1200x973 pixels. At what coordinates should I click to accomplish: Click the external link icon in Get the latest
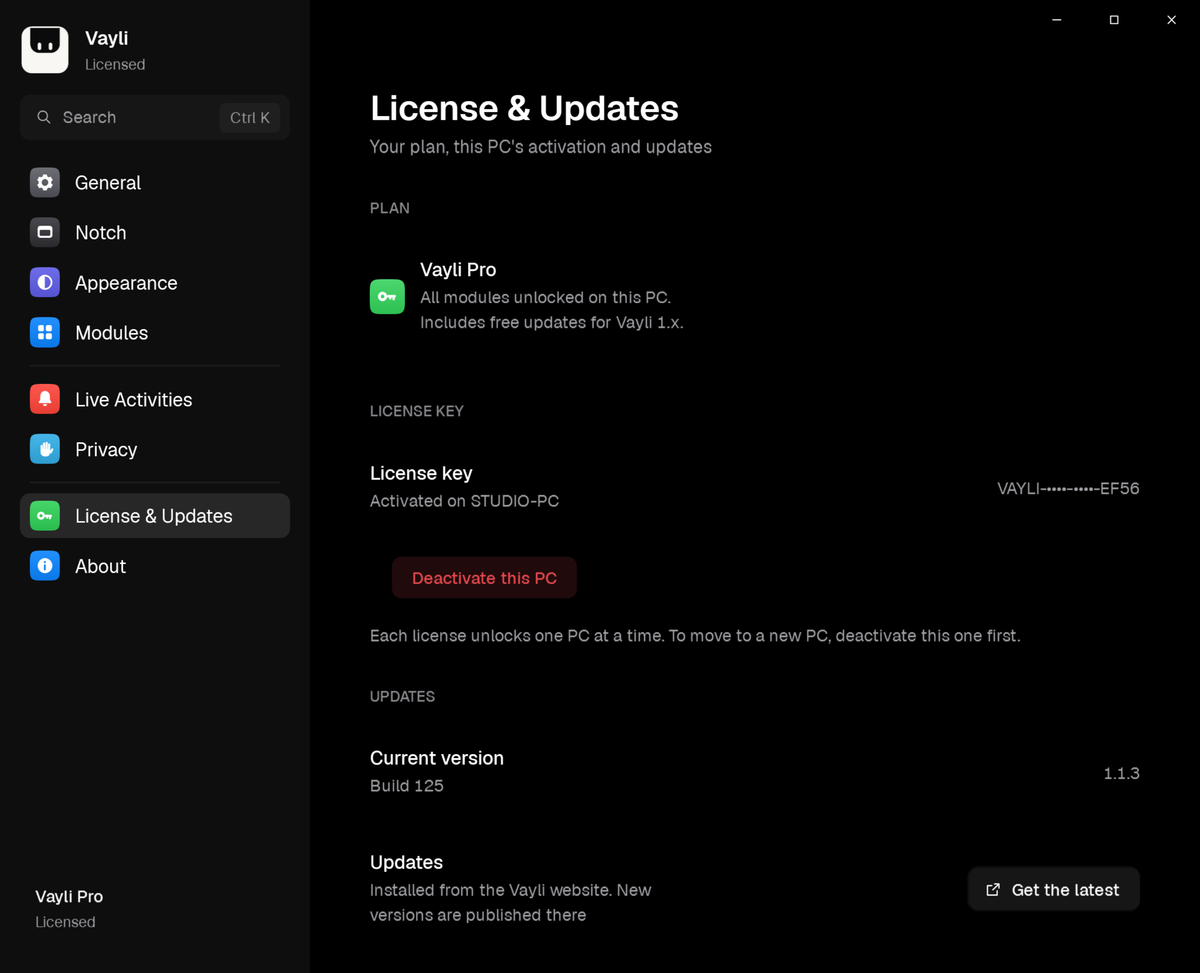[x=993, y=890]
